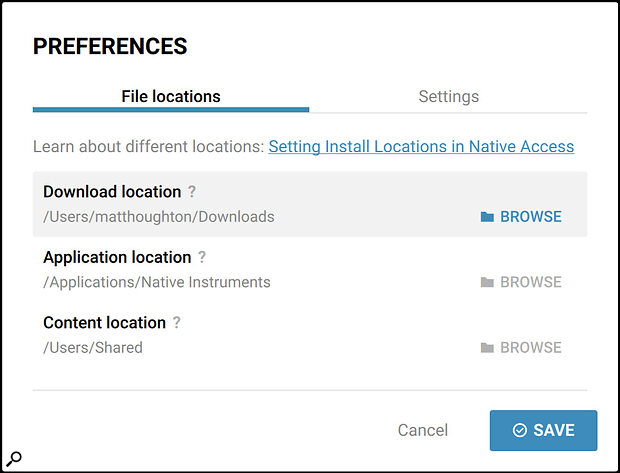Viewport: 620px width, 473px height.
Task: Switch to the Settings tab
Action: (448, 97)
